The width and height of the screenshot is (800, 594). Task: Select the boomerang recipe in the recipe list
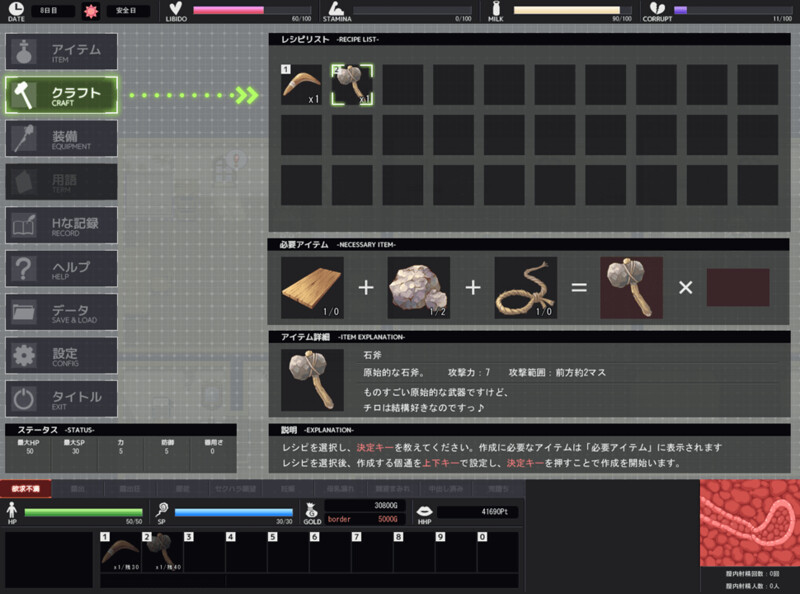coord(301,85)
